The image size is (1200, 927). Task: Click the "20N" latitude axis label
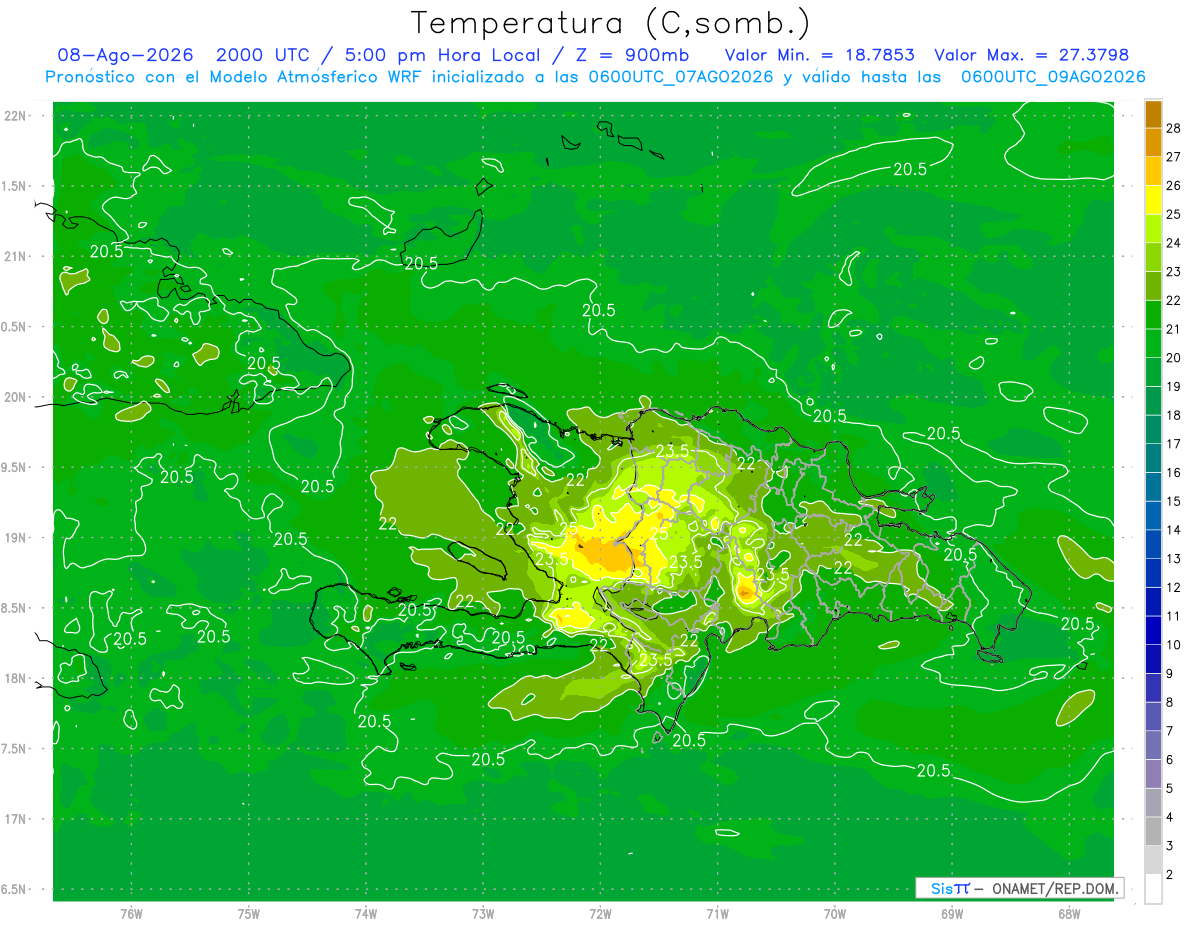[16, 397]
